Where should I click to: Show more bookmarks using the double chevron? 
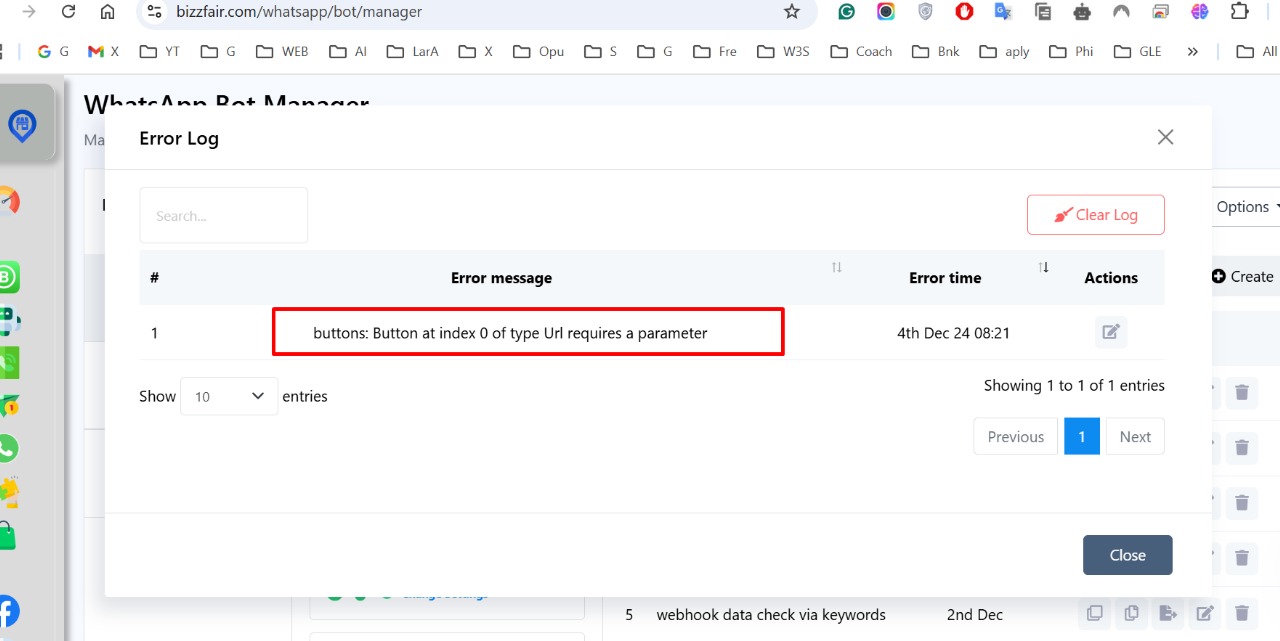[x=1192, y=51]
